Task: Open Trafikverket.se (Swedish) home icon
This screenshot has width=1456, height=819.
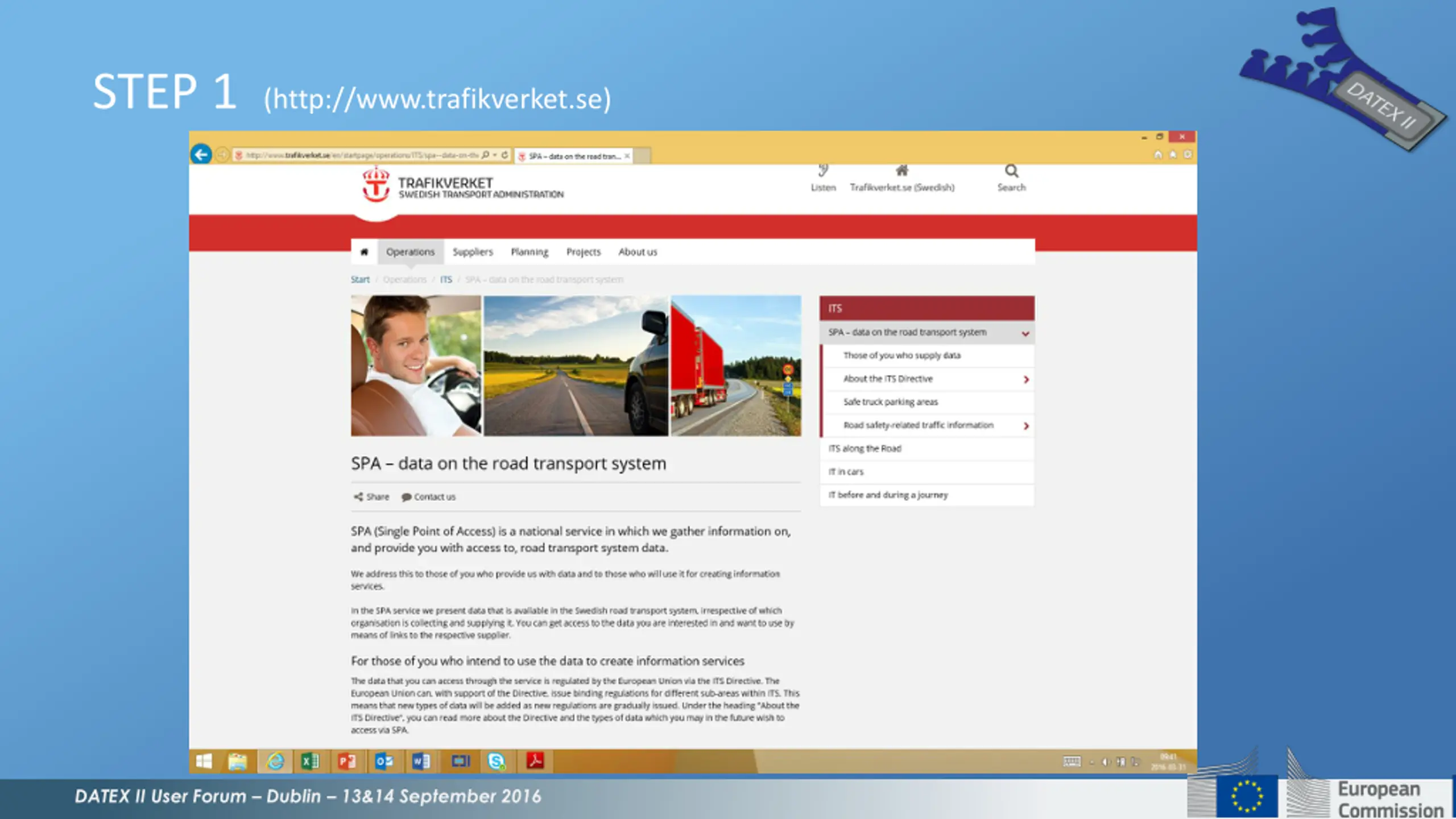Action: pyautogui.click(x=902, y=170)
